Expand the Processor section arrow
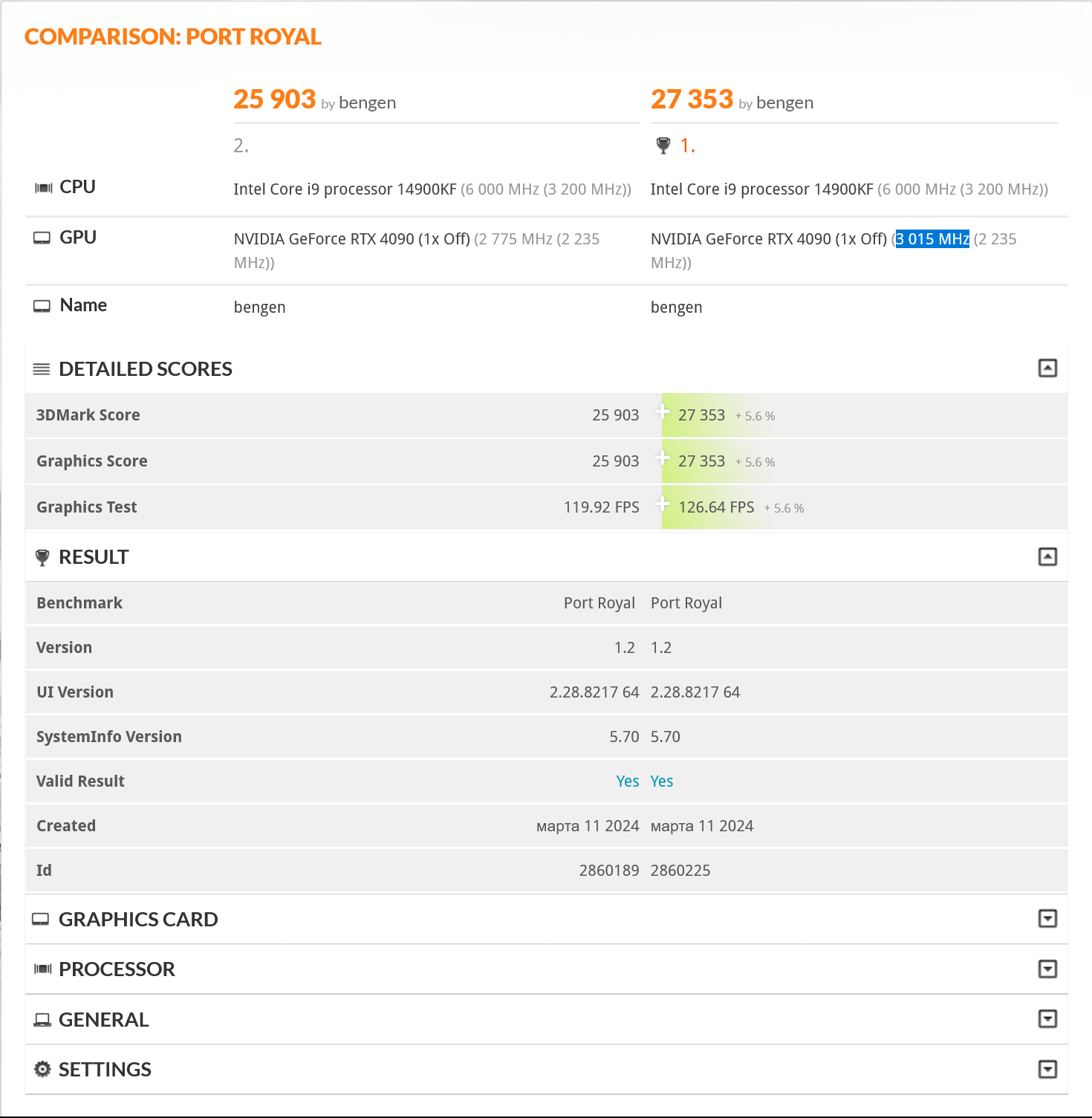This screenshot has width=1092, height=1118. point(1047,969)
